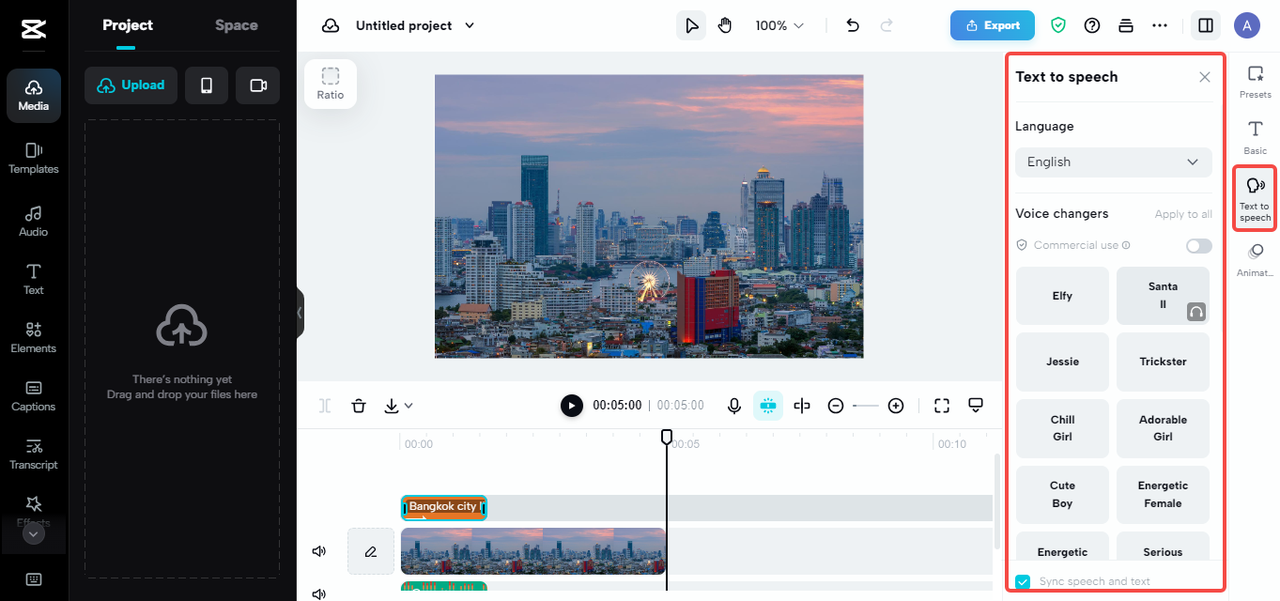The width and height of the screenshot is (1280, 601).
Task: Close the Text to speech panel
Action: point(1205,77)
